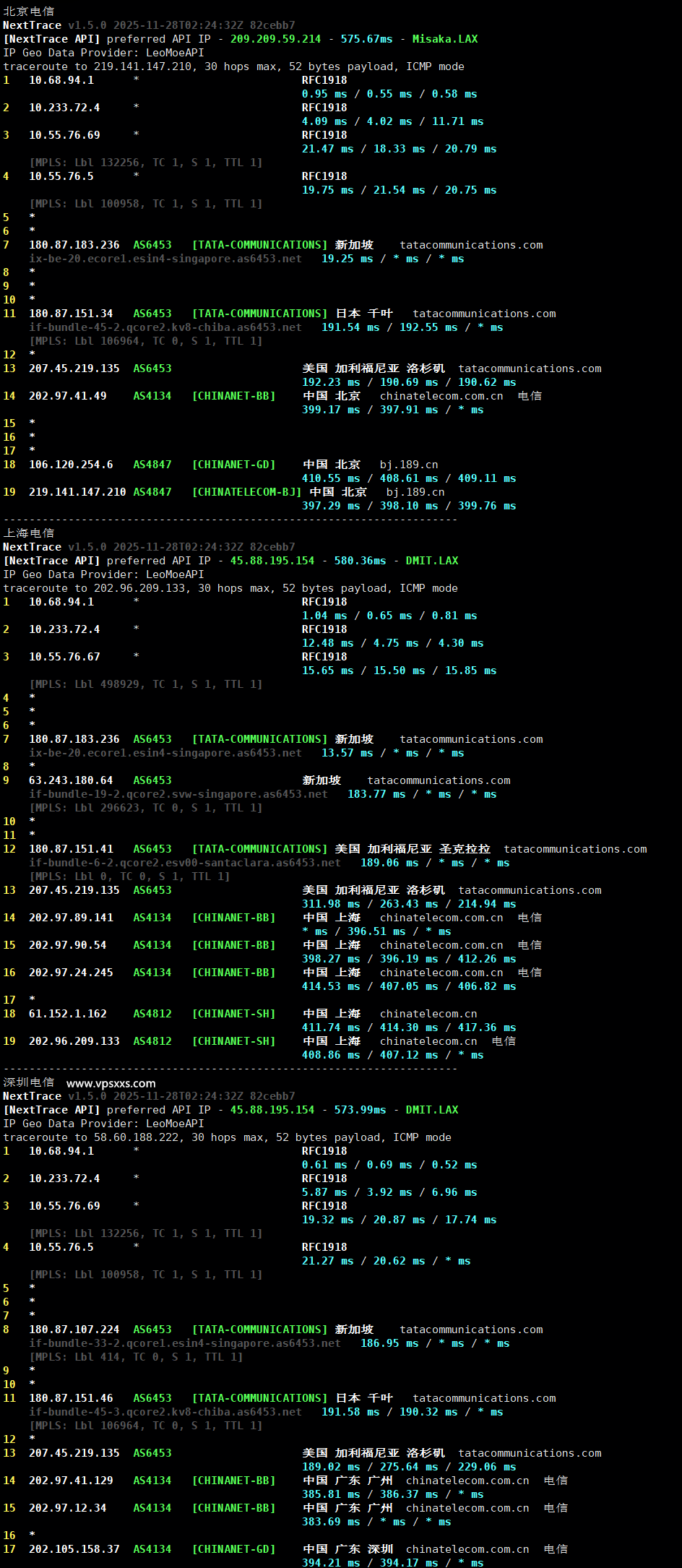This screenshot has width=682, height=1568.
Task: Click hop IP address 106.120.254.6
Action: coord(71,465)
